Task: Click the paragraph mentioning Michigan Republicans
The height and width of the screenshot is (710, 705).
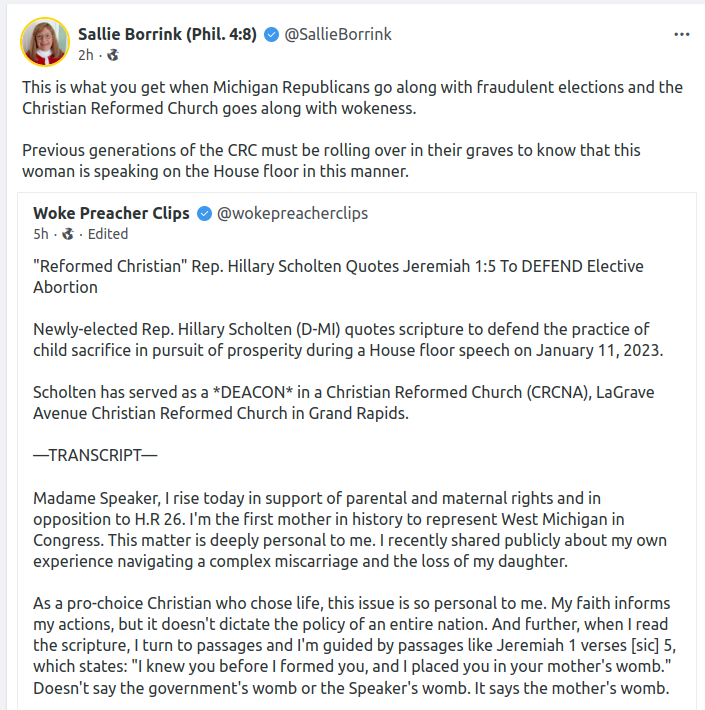Action: point(352,97)
